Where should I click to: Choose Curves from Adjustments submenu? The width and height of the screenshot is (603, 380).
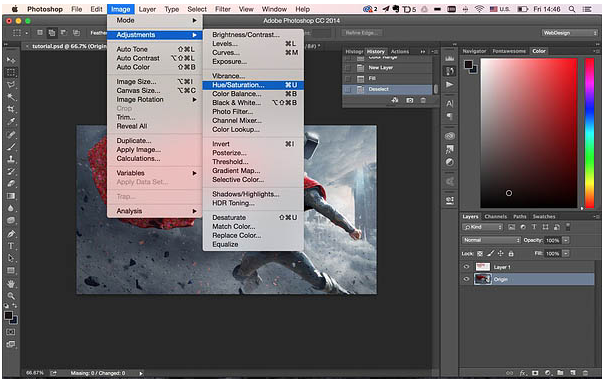point(253,53)
